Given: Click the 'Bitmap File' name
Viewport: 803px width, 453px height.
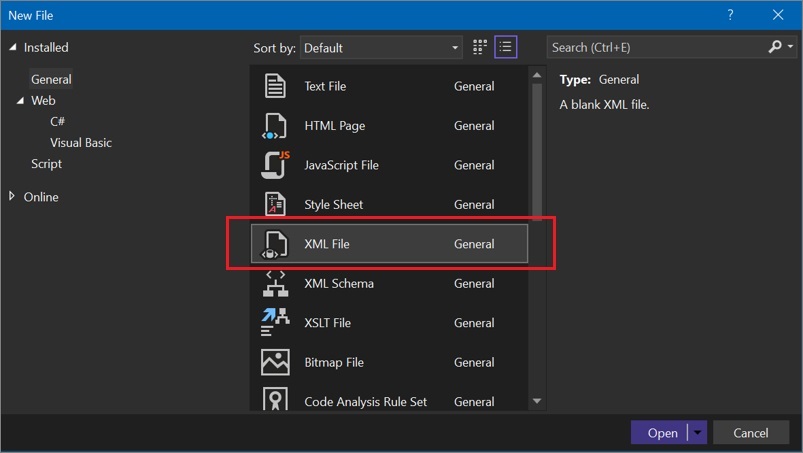Looking at the screenshot, I should click(334, 362).
